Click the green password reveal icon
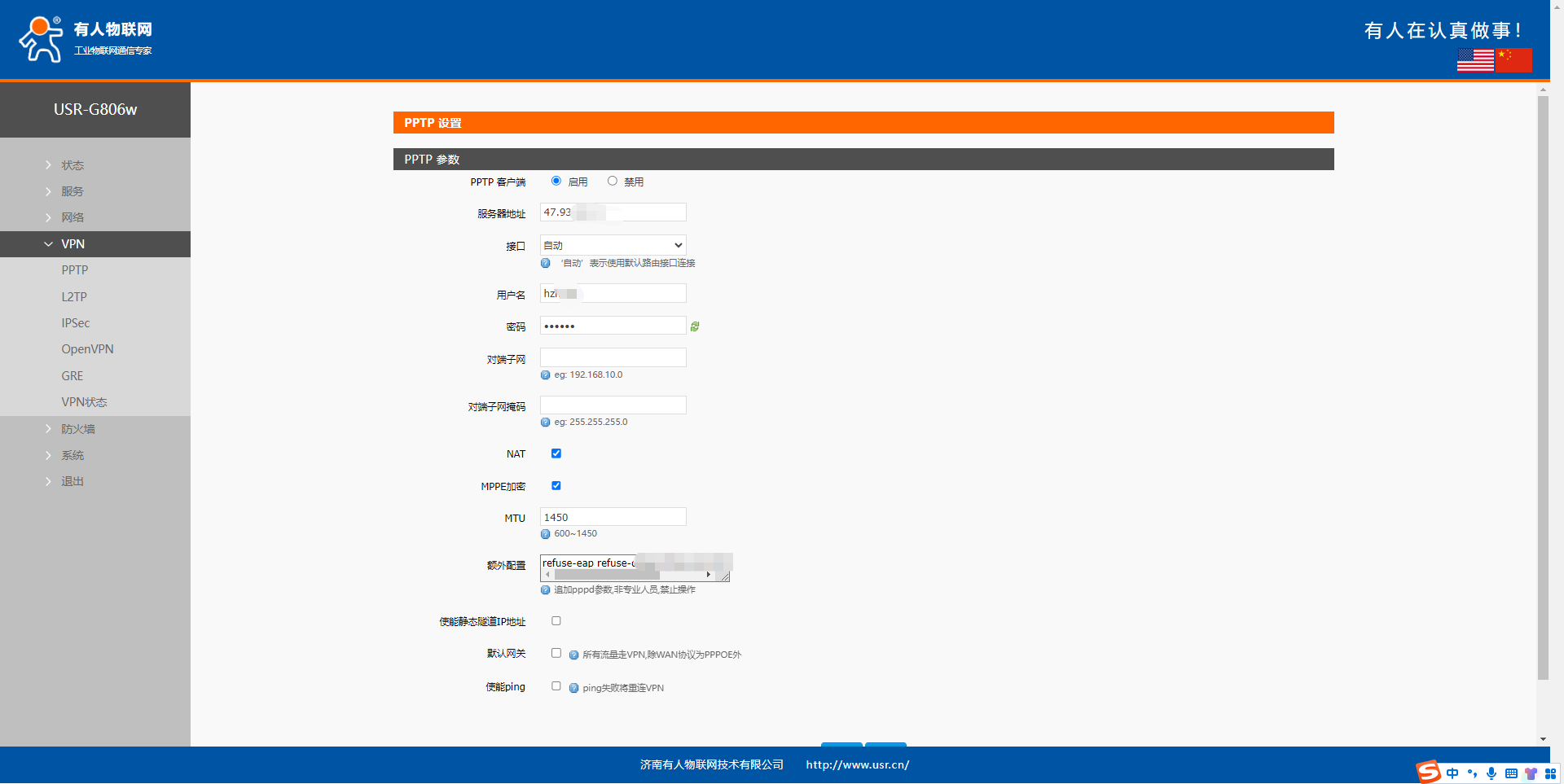 tap(695, 326)
